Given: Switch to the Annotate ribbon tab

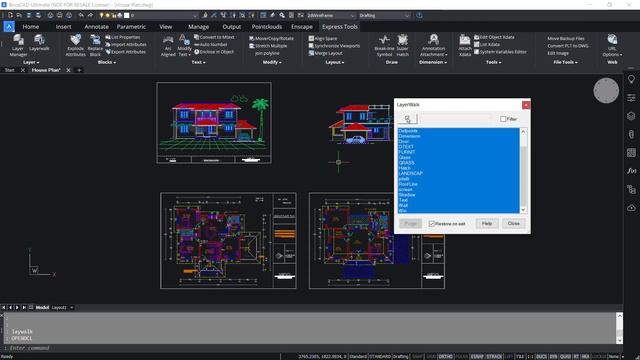Looking at the screenshot, I should click(x=96, y=27).
